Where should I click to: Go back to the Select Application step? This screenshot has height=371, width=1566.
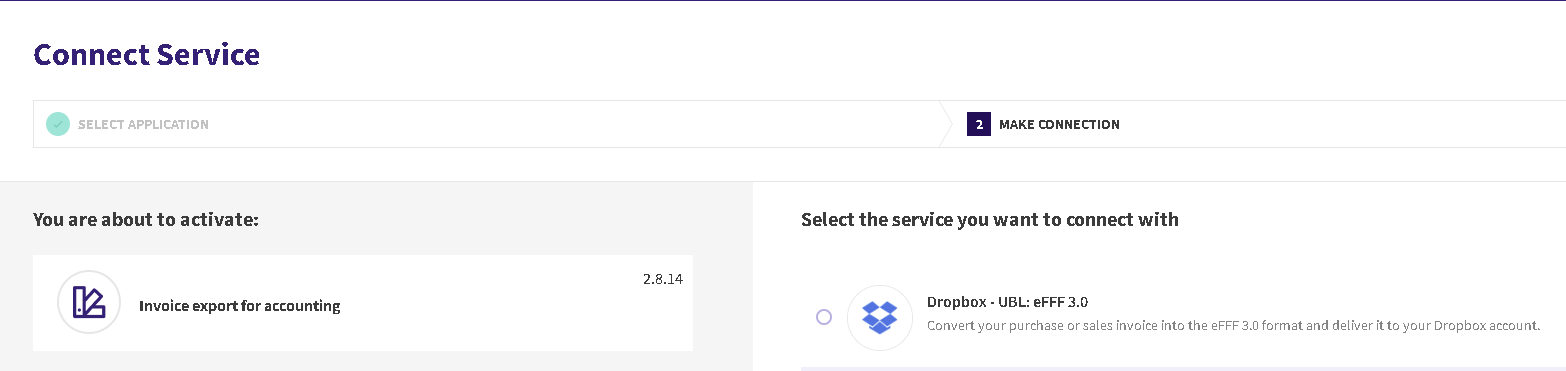coord(143,125)
